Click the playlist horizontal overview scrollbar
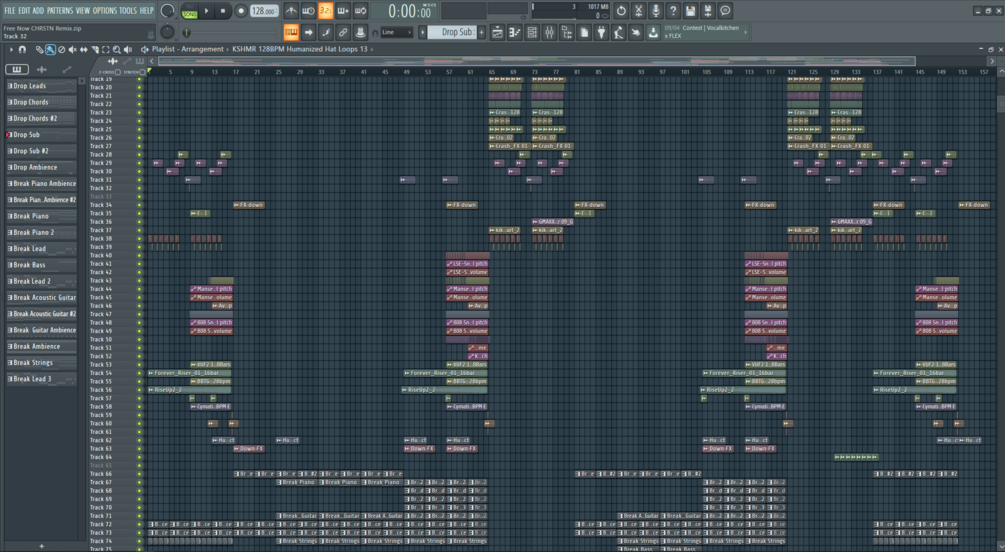 click(x=536, y=61)
